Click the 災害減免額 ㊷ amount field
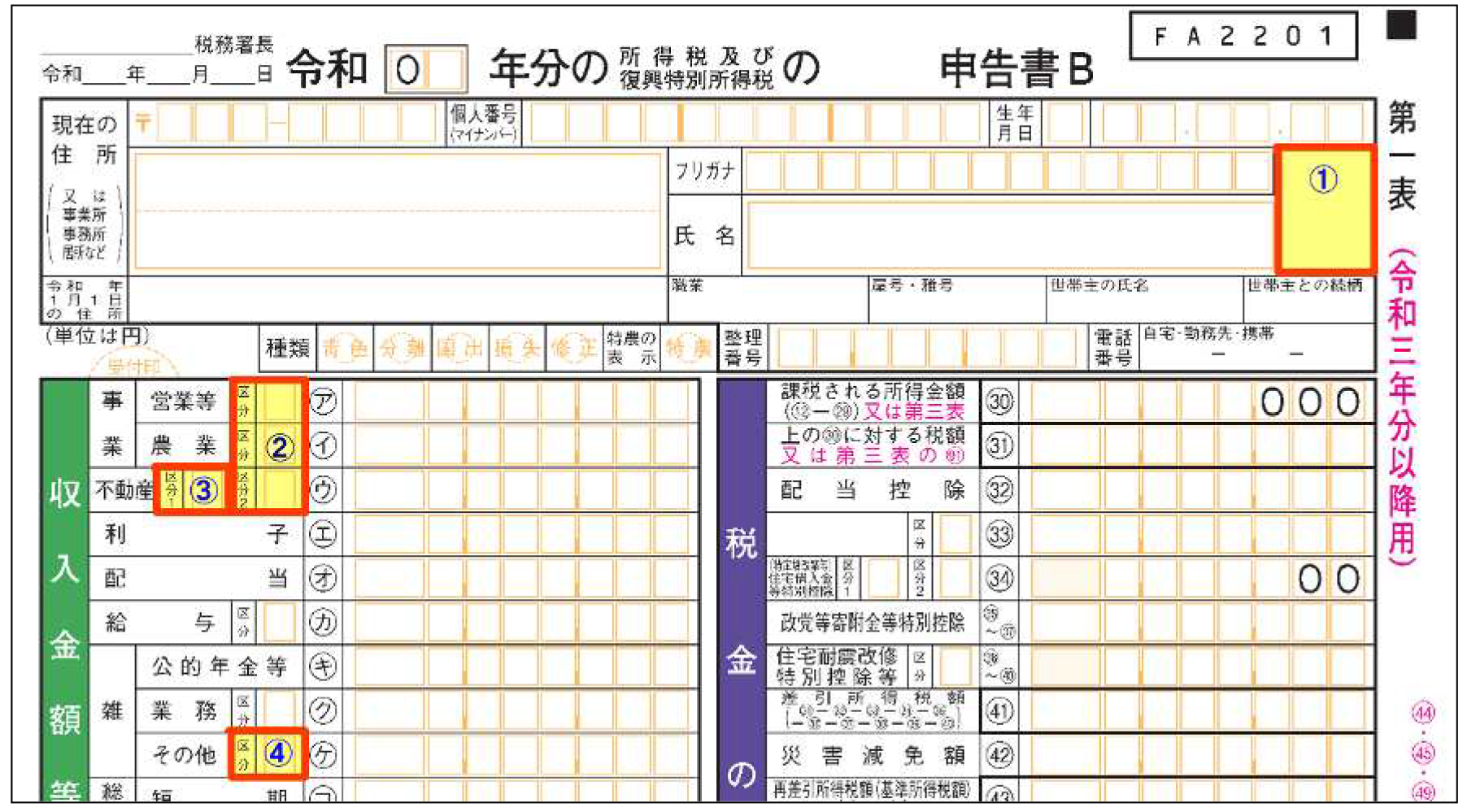This screenshot has height=812, width=1467. point(1196,755)
